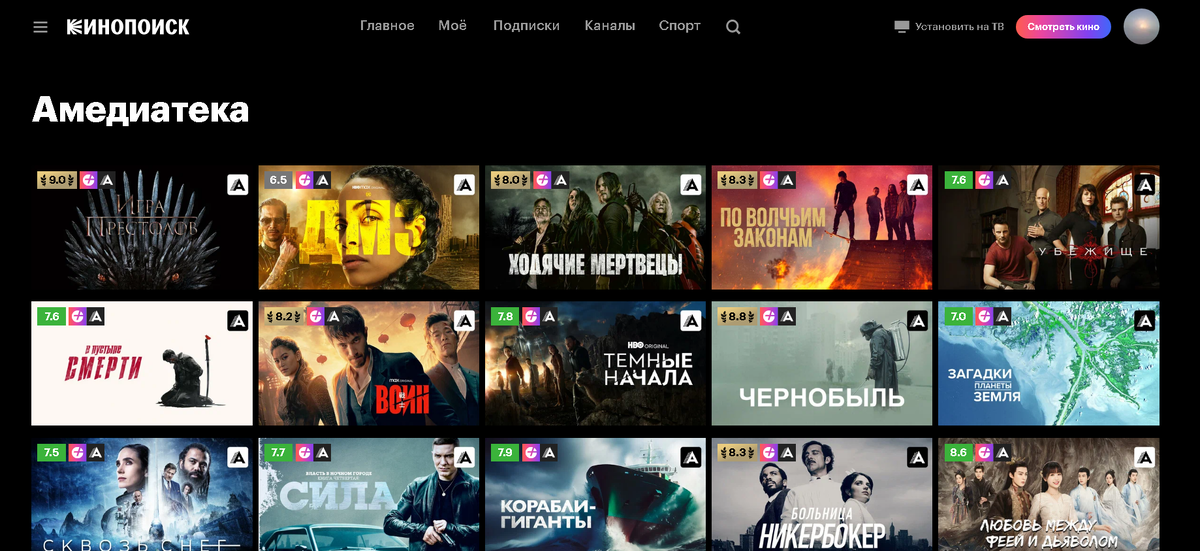The width and height of the screenshot is (1200, 551).
Task: Click the Амедиатека page heading
Action: (140, 110)
